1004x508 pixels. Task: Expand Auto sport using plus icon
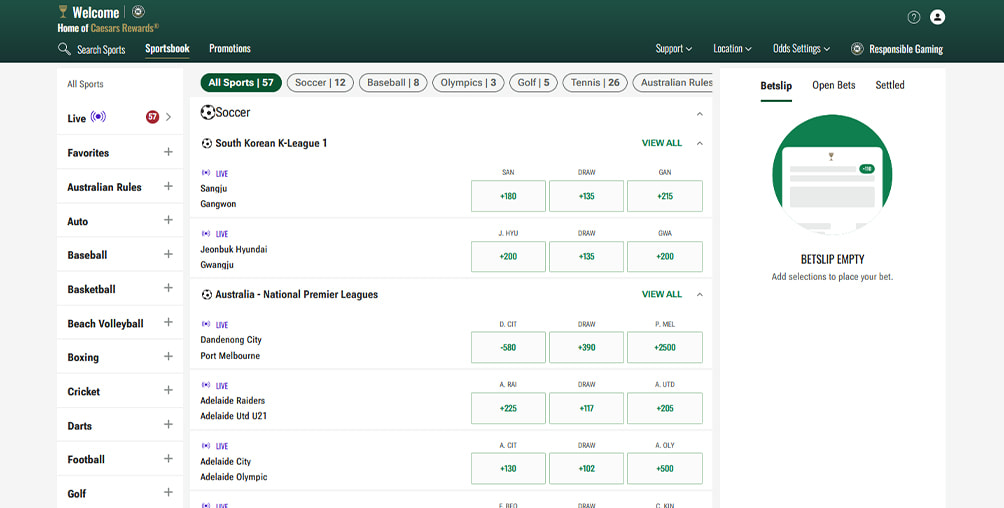(168, 220)
